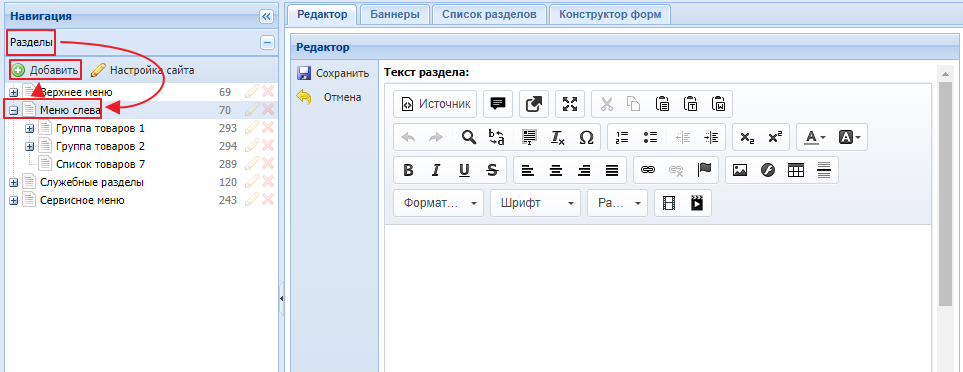Select Список товаров 7 in tree

pyautogui.click(x=100, y=165)
